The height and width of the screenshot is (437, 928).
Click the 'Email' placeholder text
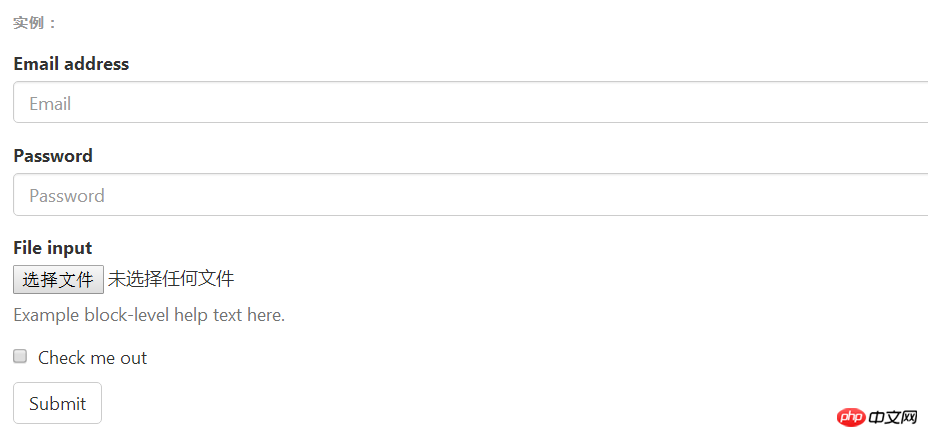50,104
